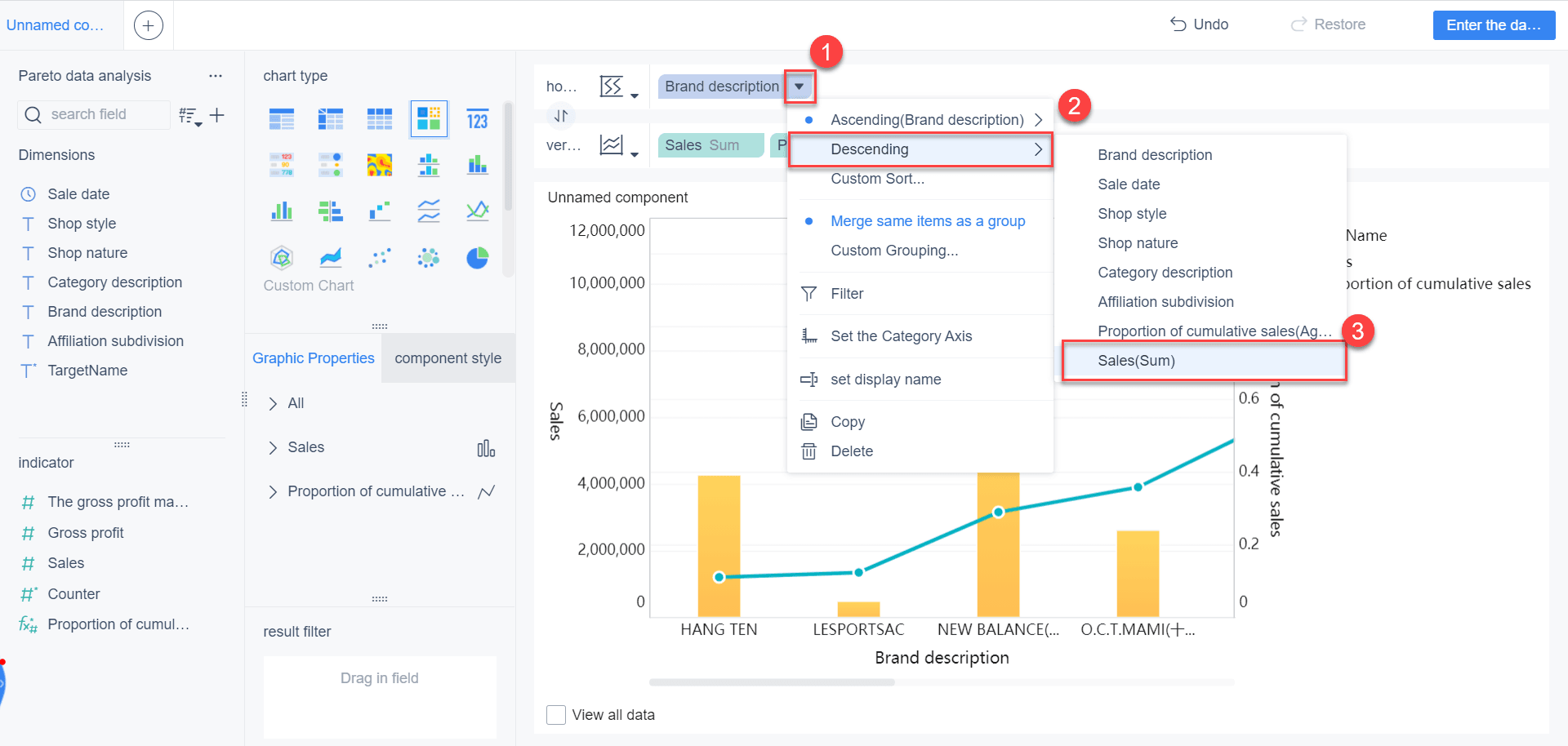
Task: Select the Counter indicator
Action: point(73,594)
